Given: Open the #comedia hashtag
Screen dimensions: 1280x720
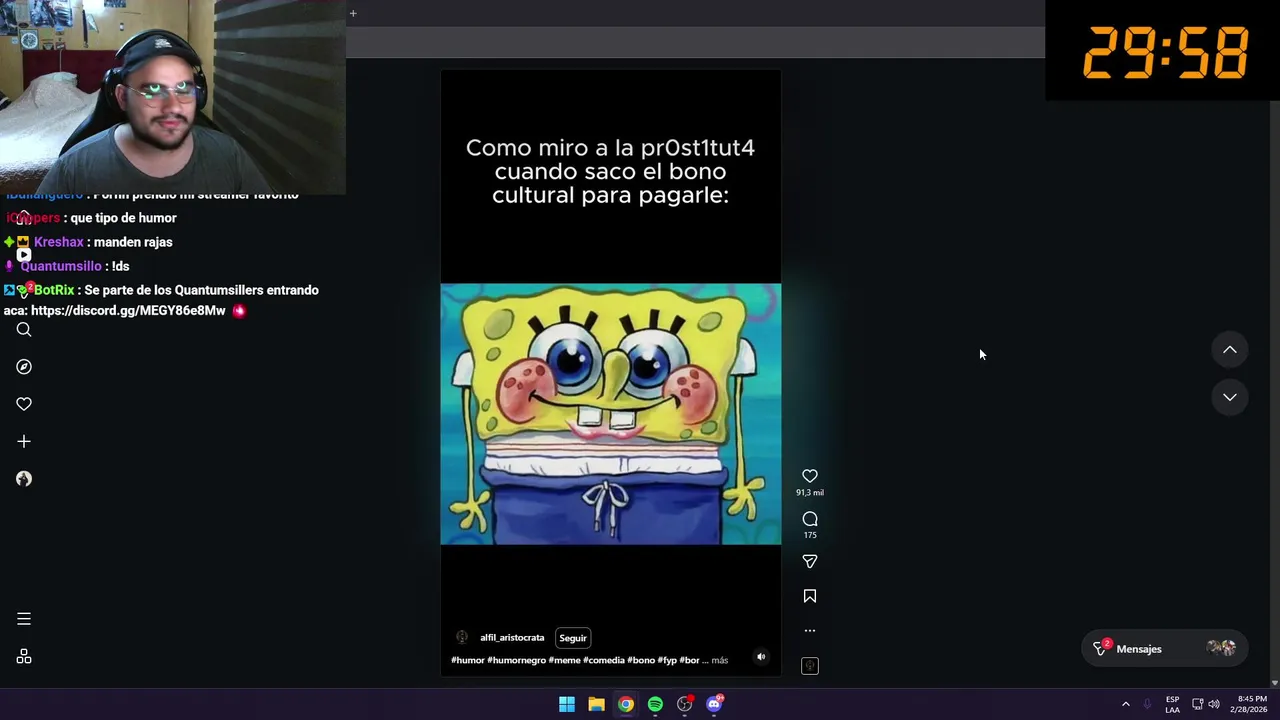Looking at the screenshot, I should coord(604,660).
